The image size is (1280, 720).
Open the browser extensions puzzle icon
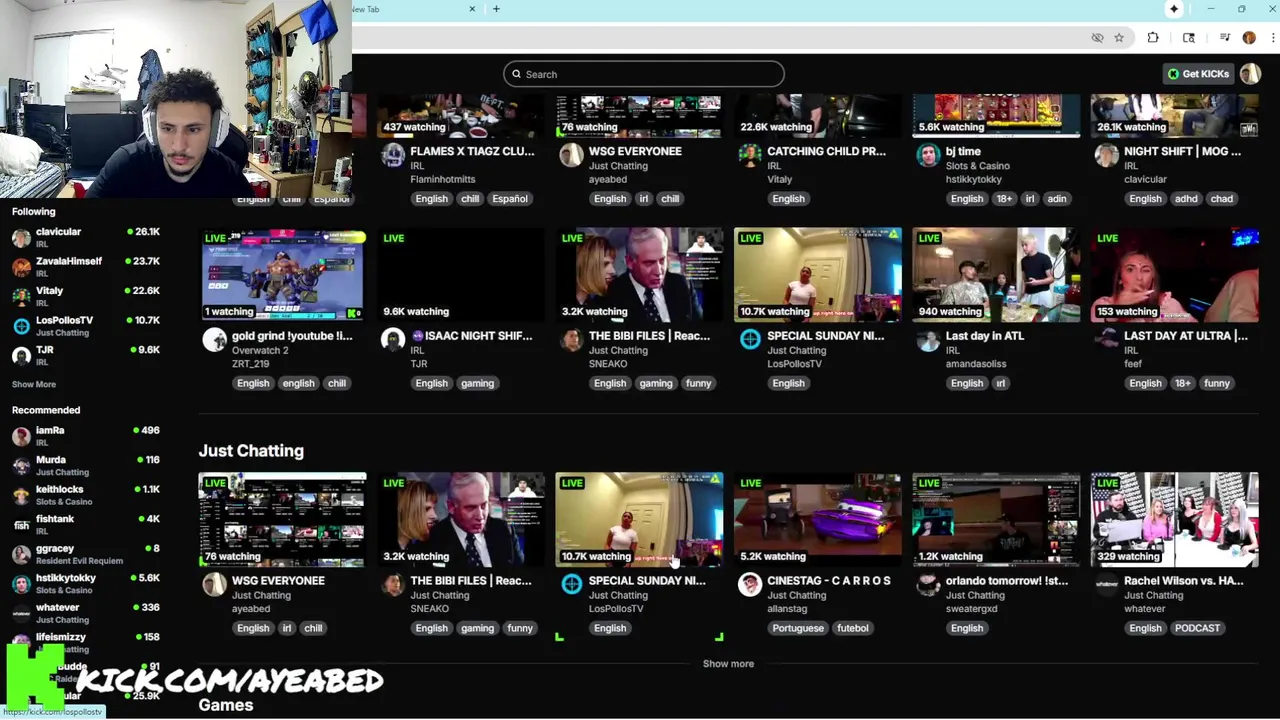coord(1153,38)
